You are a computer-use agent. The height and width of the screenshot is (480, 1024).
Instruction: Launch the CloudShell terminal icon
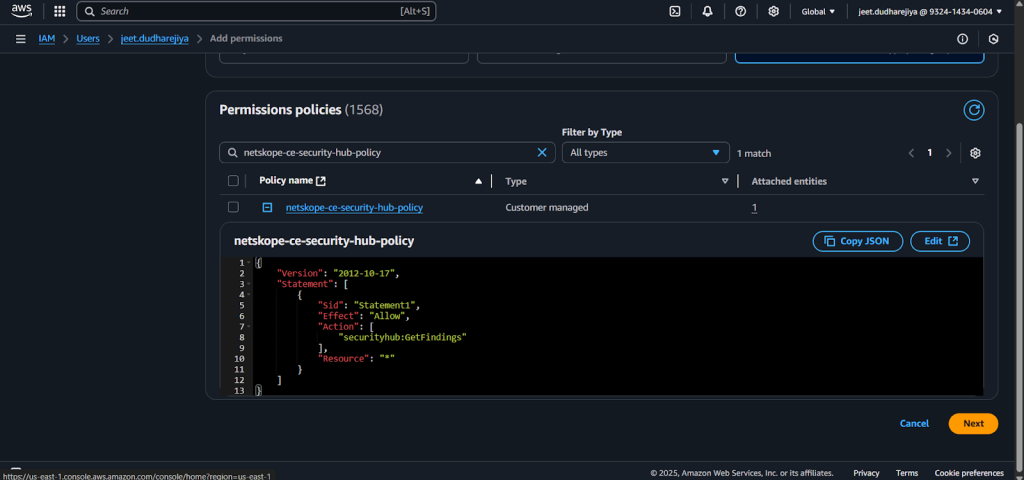pyautogui.click(x=675, y=11)
